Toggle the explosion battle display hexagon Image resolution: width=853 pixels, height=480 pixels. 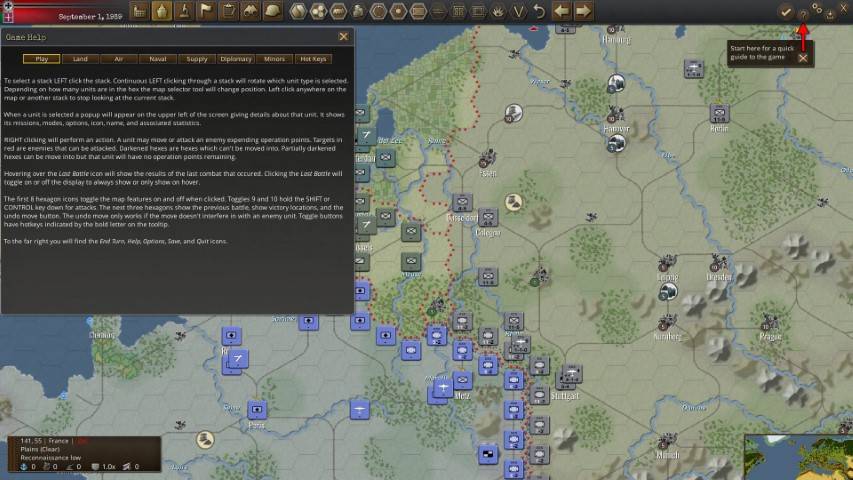click(x=498, y=11)
